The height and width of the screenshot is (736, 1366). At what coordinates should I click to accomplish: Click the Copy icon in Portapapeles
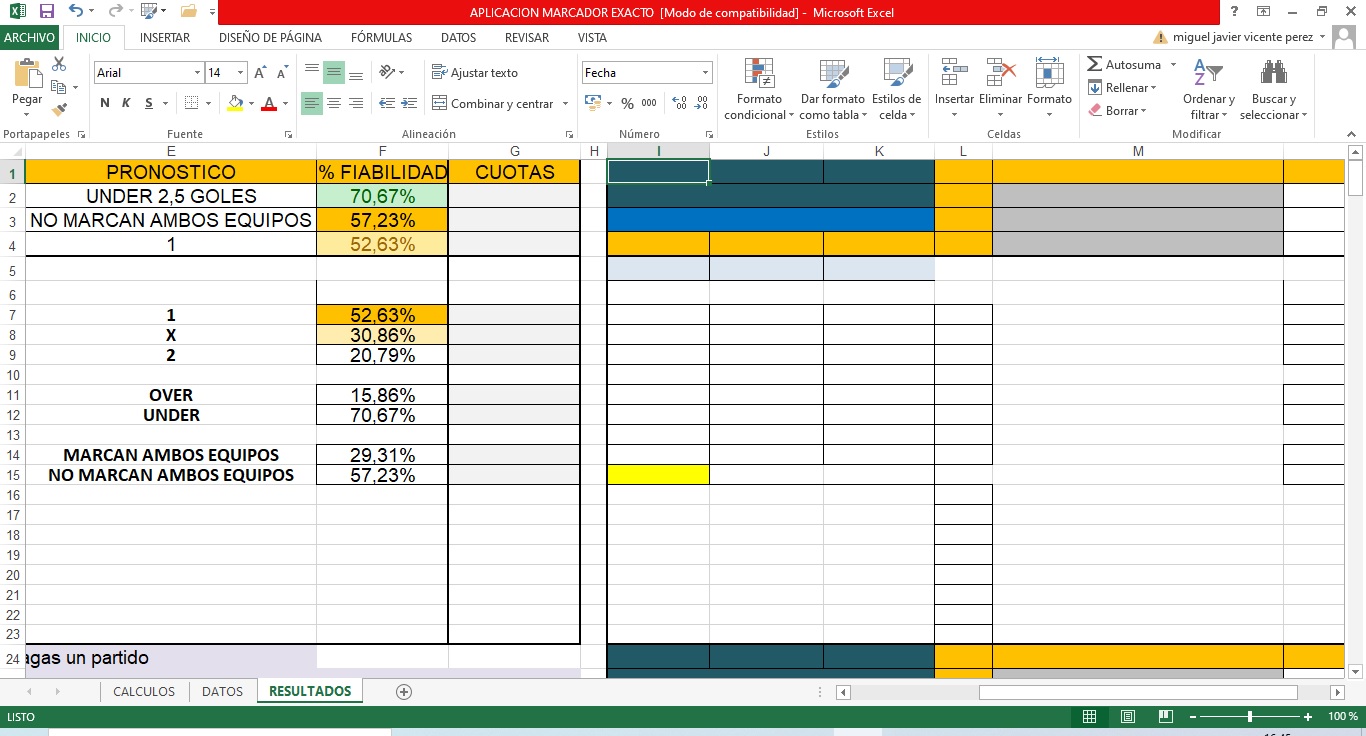coord(58,87)
